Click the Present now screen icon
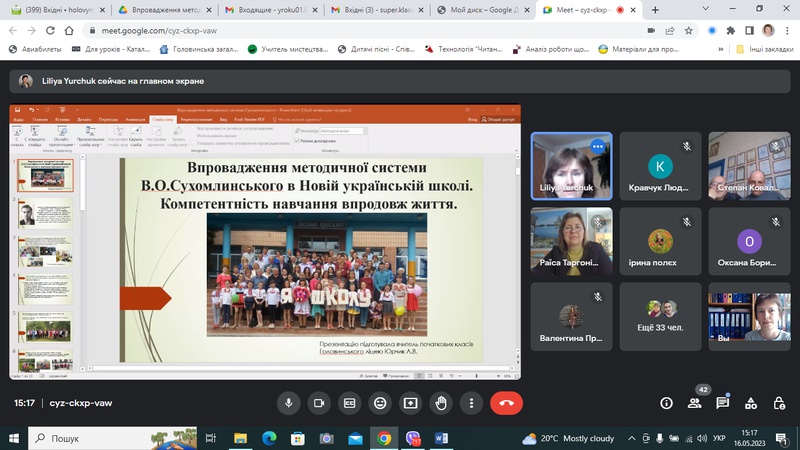Screen dimensions: 800x450 pos(411,403)
